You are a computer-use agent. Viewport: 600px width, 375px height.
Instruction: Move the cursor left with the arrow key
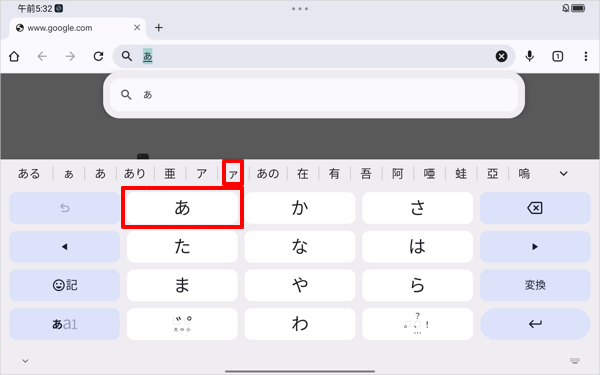click(x=65, y=246)
